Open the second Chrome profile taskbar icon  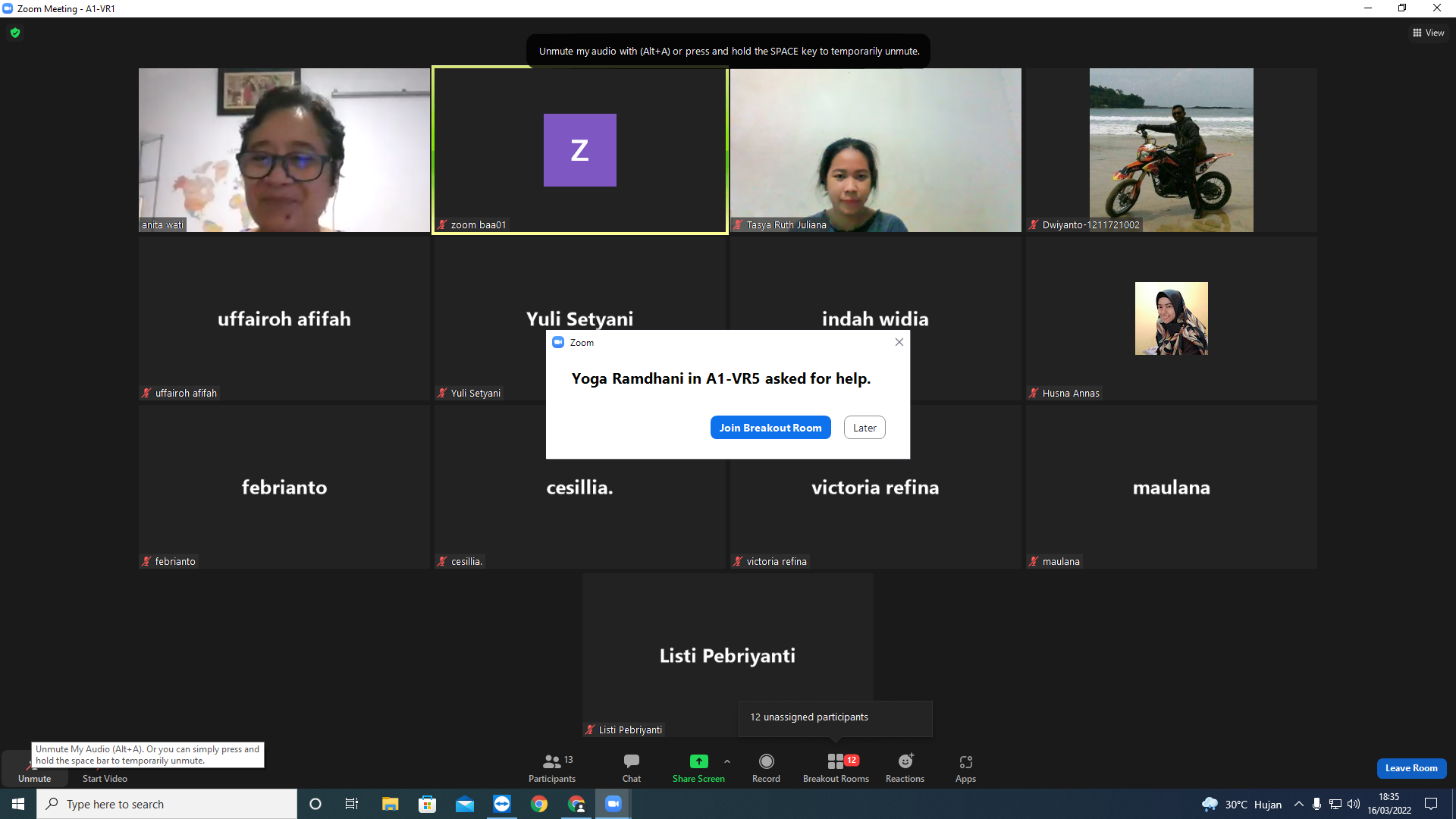[x=576, y=804]
